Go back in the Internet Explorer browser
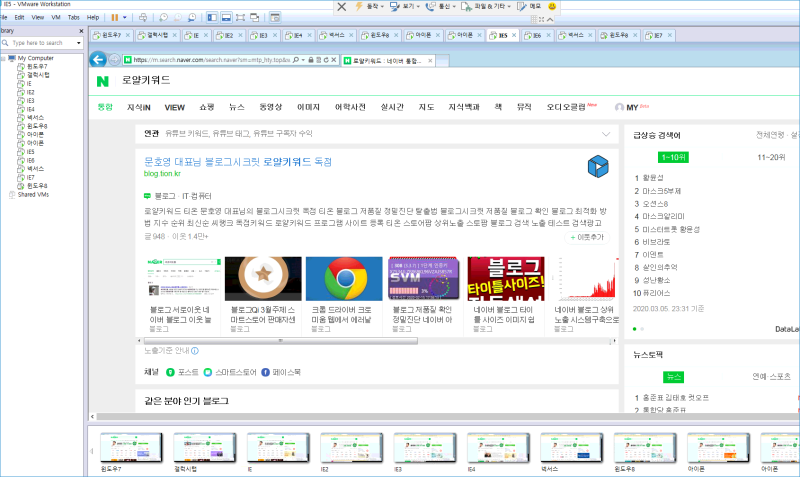800x477 pixels. (98, 60)
